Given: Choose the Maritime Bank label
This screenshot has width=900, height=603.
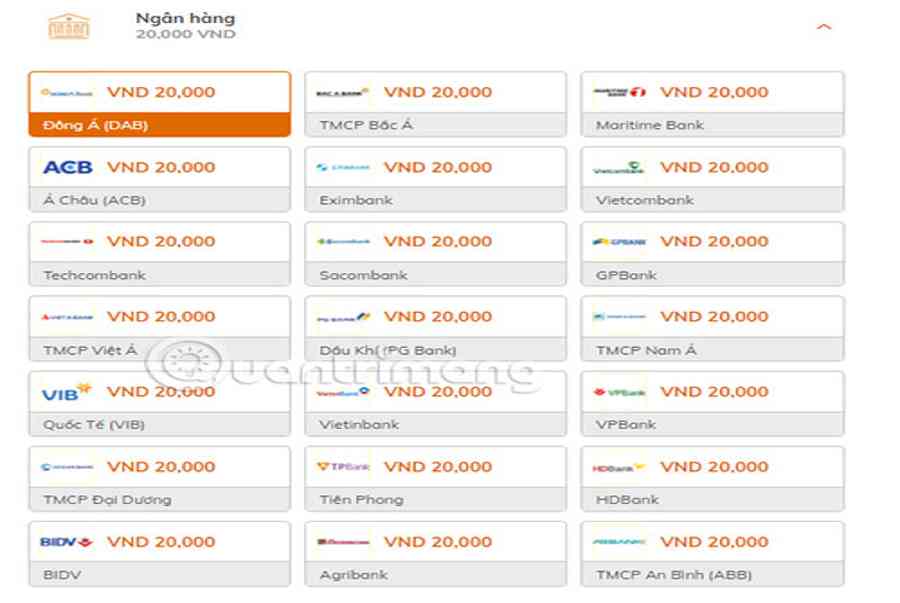Looking at the screenshot, I should click(650, 125).
